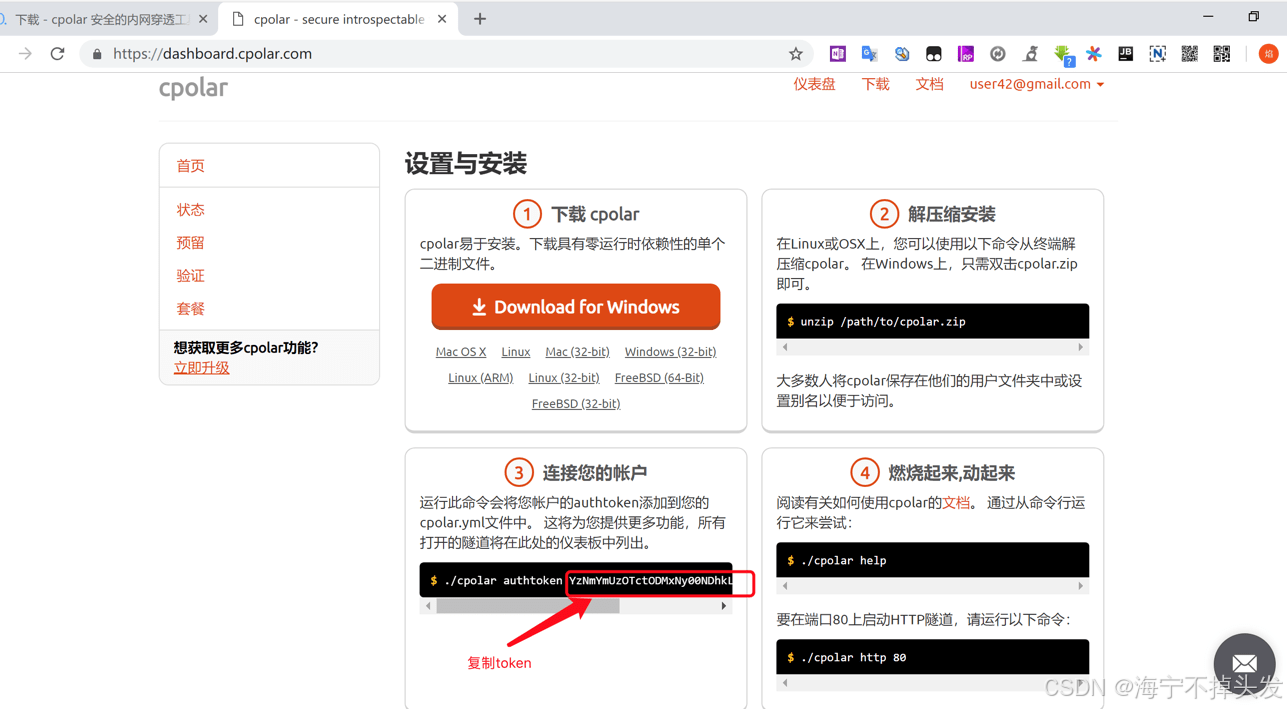The width and height of the screenshot is (1287, 709).
Task: Click the 立即升级 upgrade link
Action: pos(201,368)
